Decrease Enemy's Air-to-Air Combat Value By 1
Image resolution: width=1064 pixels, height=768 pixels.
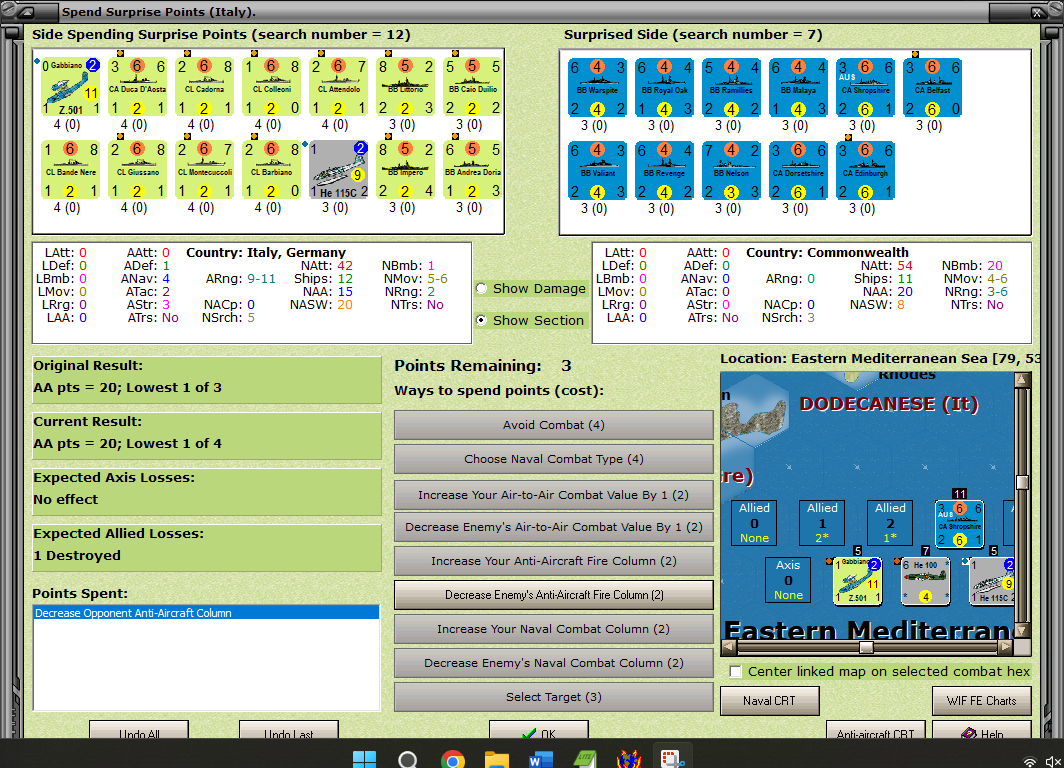554,527
